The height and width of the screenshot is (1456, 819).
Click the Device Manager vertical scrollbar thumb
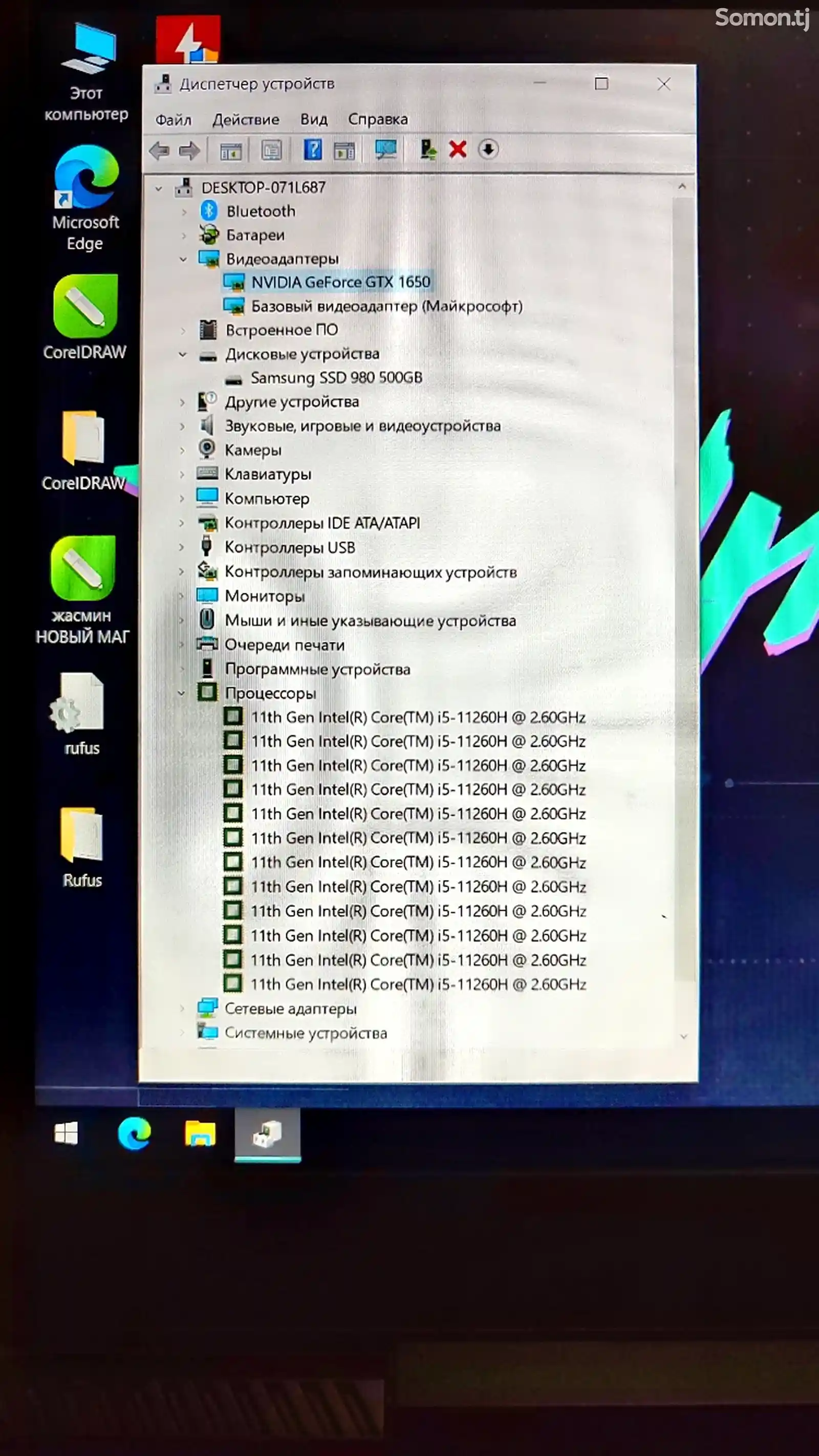coord(683,588)
